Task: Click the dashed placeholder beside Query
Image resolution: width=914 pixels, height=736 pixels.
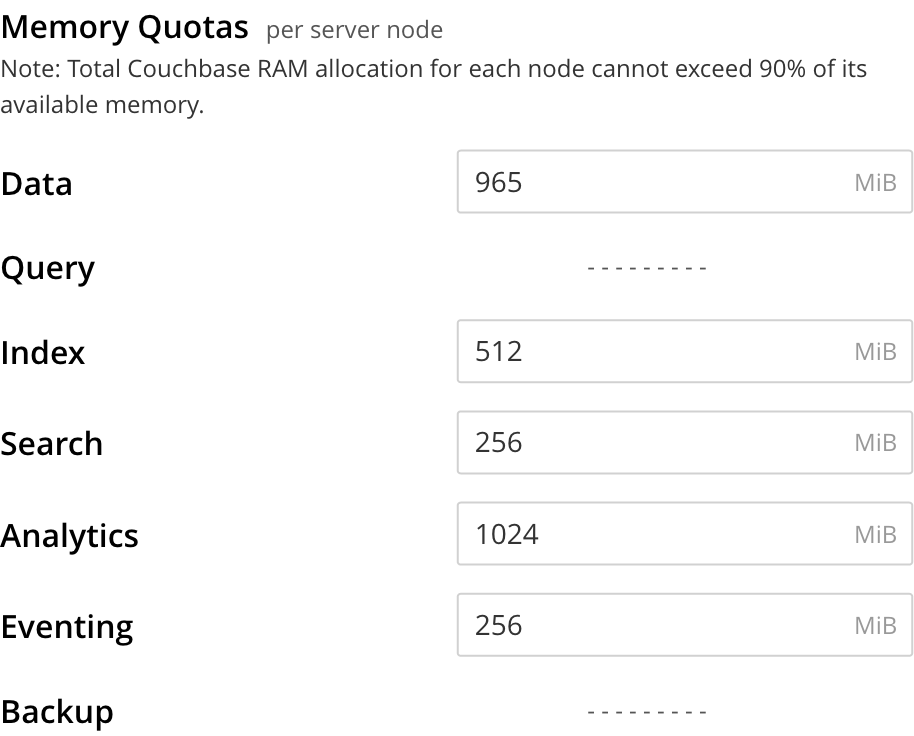Action: pyautogui.click(x=647, y=268)
